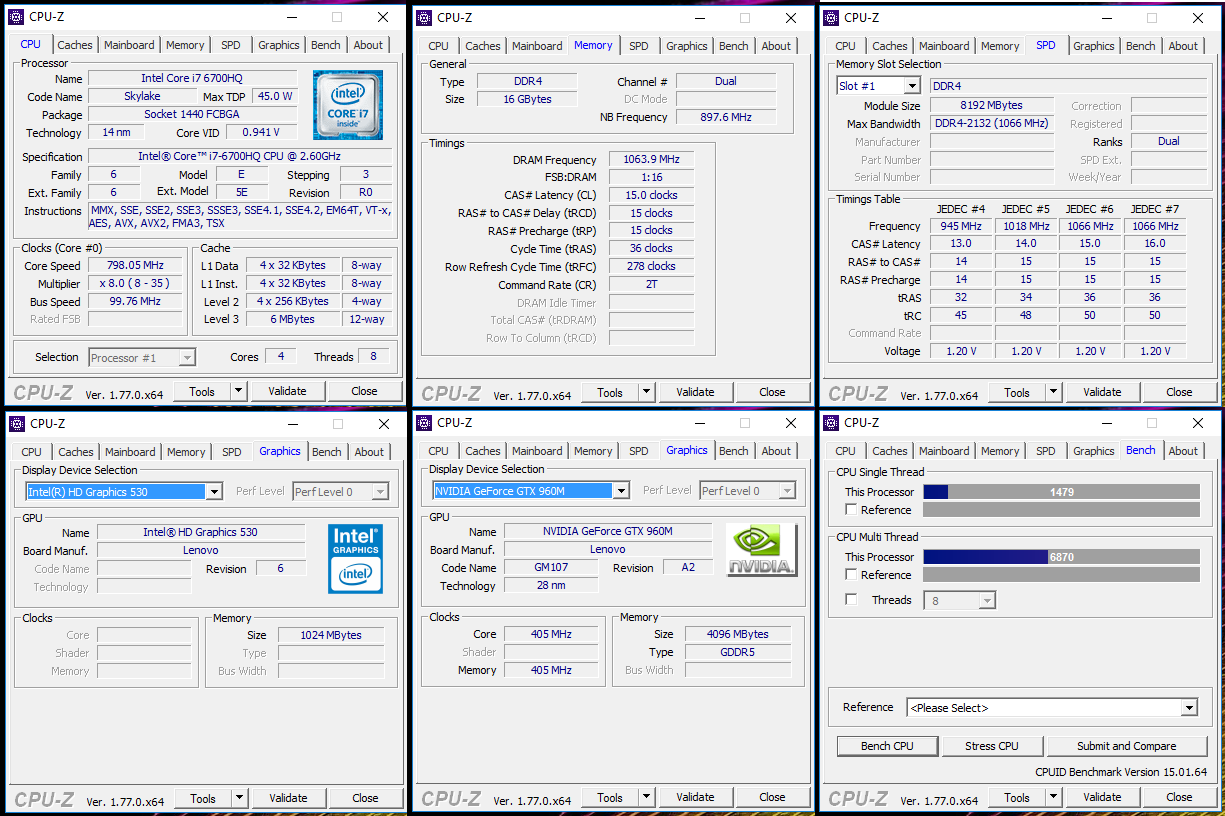This screenshot has width=1225, height=816.
Task: Switch to Caches tab in the CPU tab window
Action: click(x=75, y=45)
